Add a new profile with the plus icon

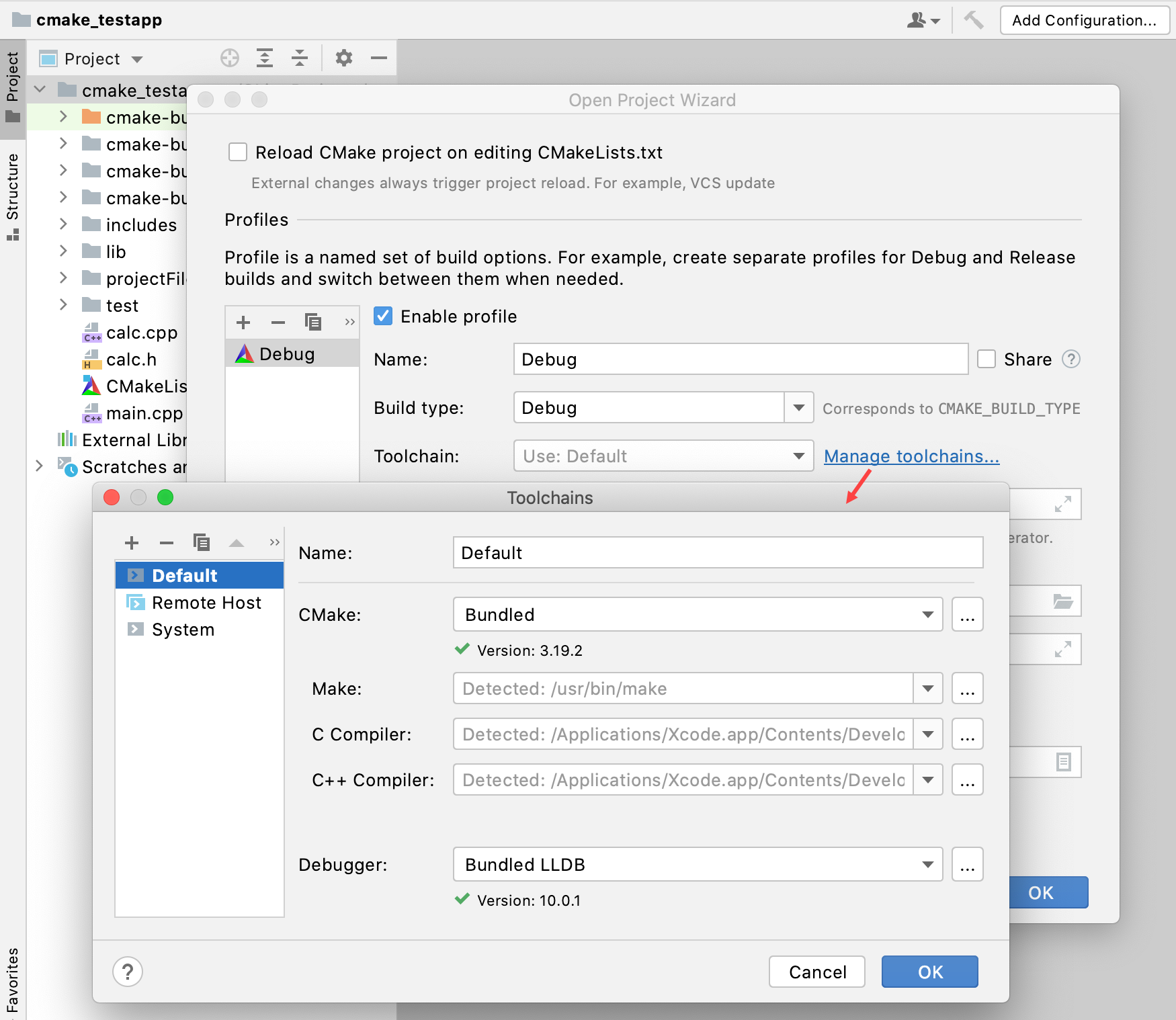point(243,323)
